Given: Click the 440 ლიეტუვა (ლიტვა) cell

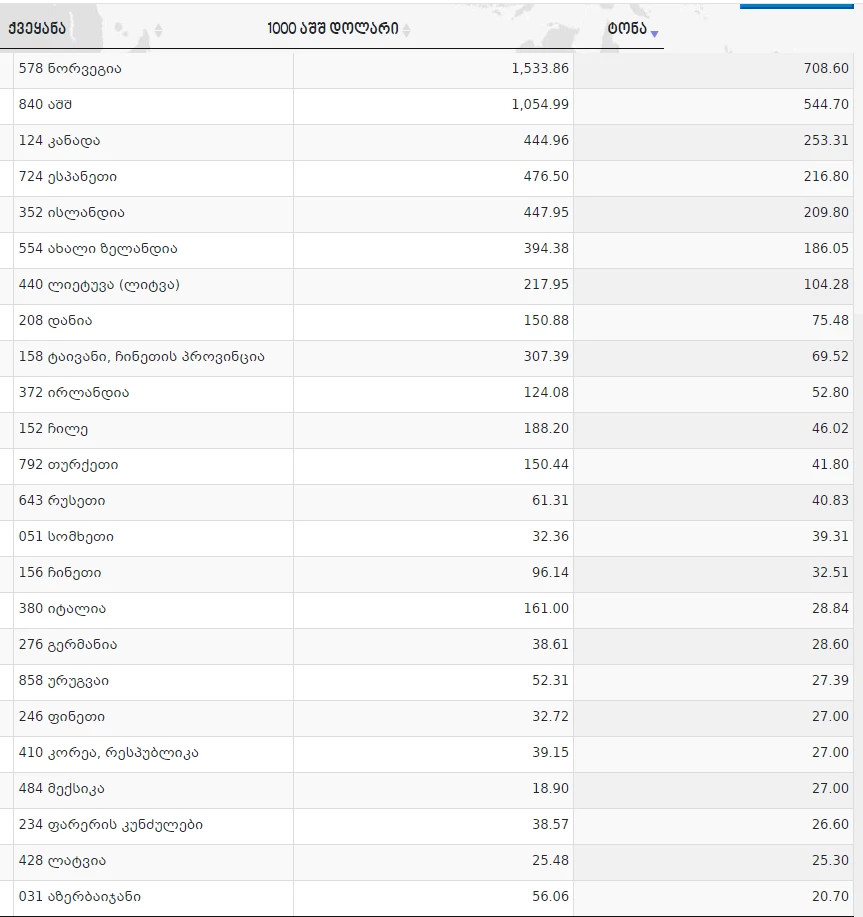Looking at the screenshot, I should [x=99, y=285].
